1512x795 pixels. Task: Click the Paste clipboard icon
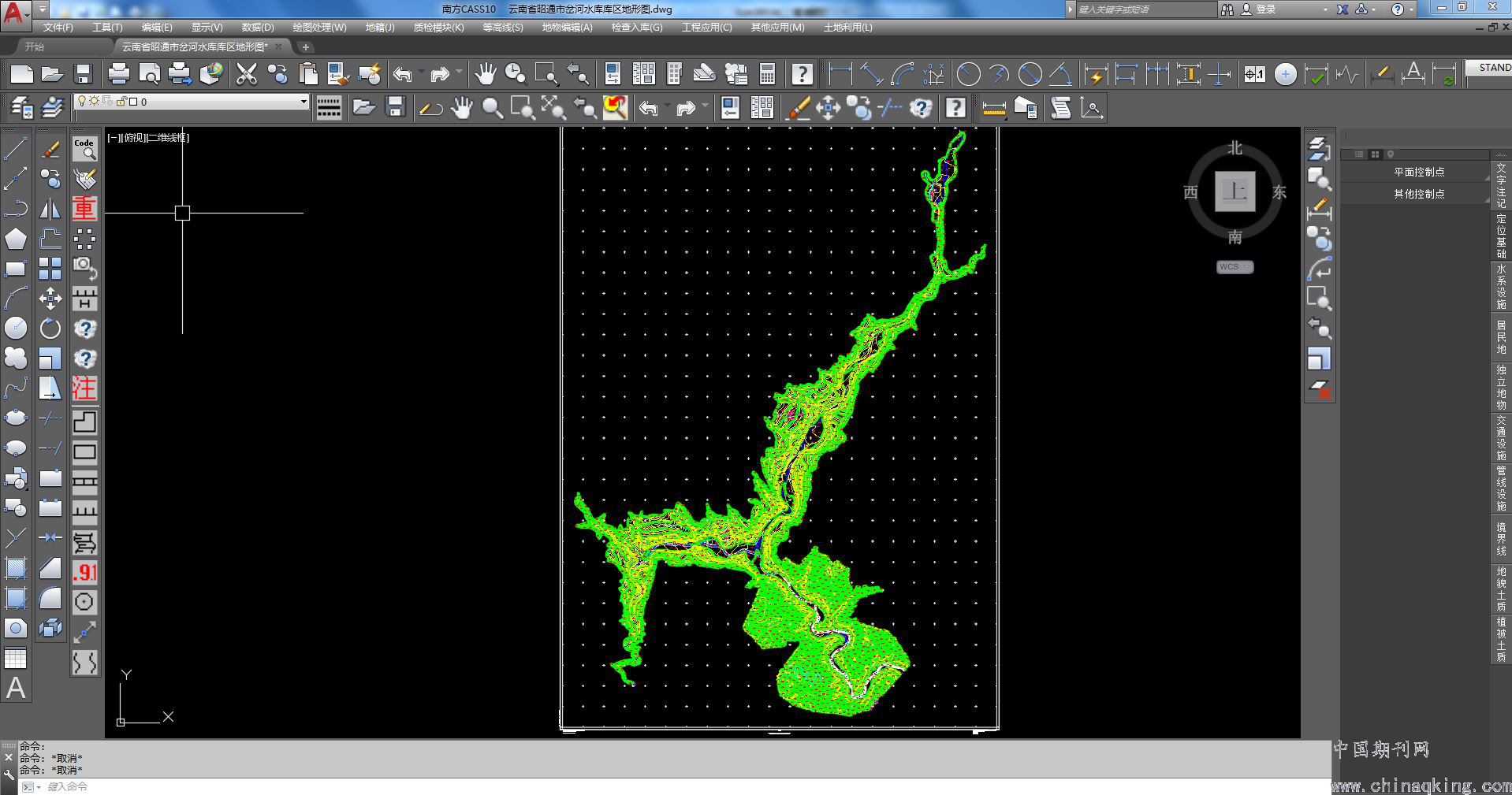pos(308,74)
